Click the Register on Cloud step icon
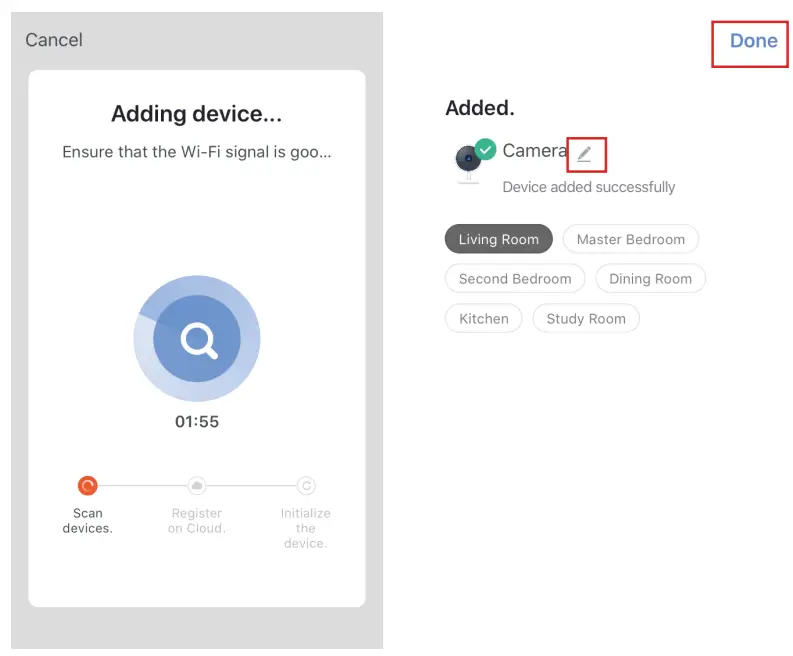The height and width of the screenshot is (656, 793). (197, 486)
